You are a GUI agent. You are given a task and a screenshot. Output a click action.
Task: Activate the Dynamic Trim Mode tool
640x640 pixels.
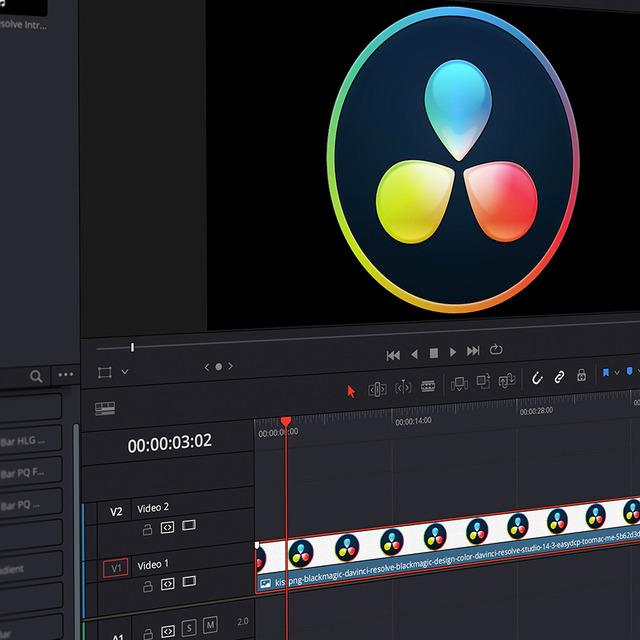click(x=403, y=387)
